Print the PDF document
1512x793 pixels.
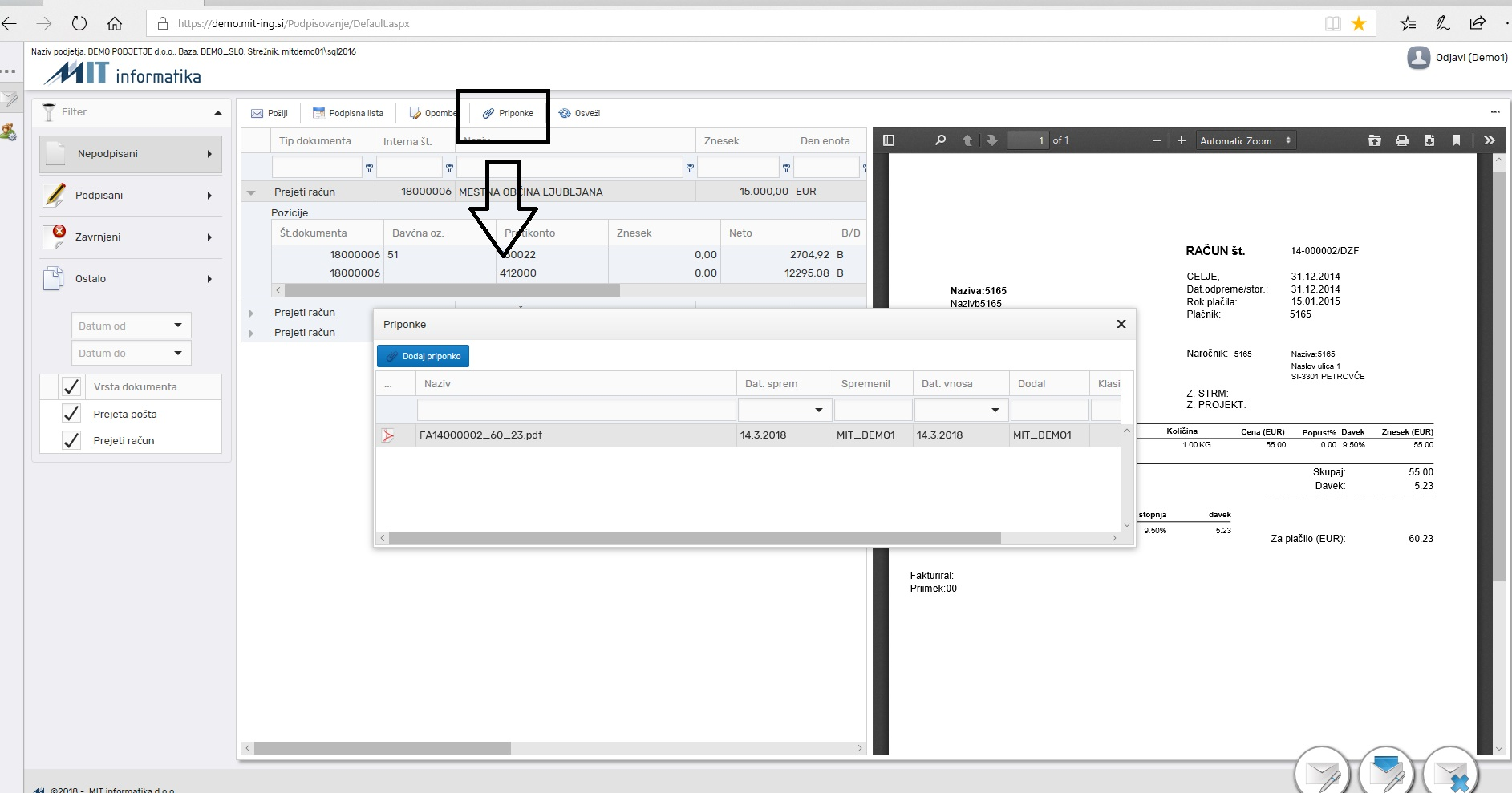tap(1402, 140)
